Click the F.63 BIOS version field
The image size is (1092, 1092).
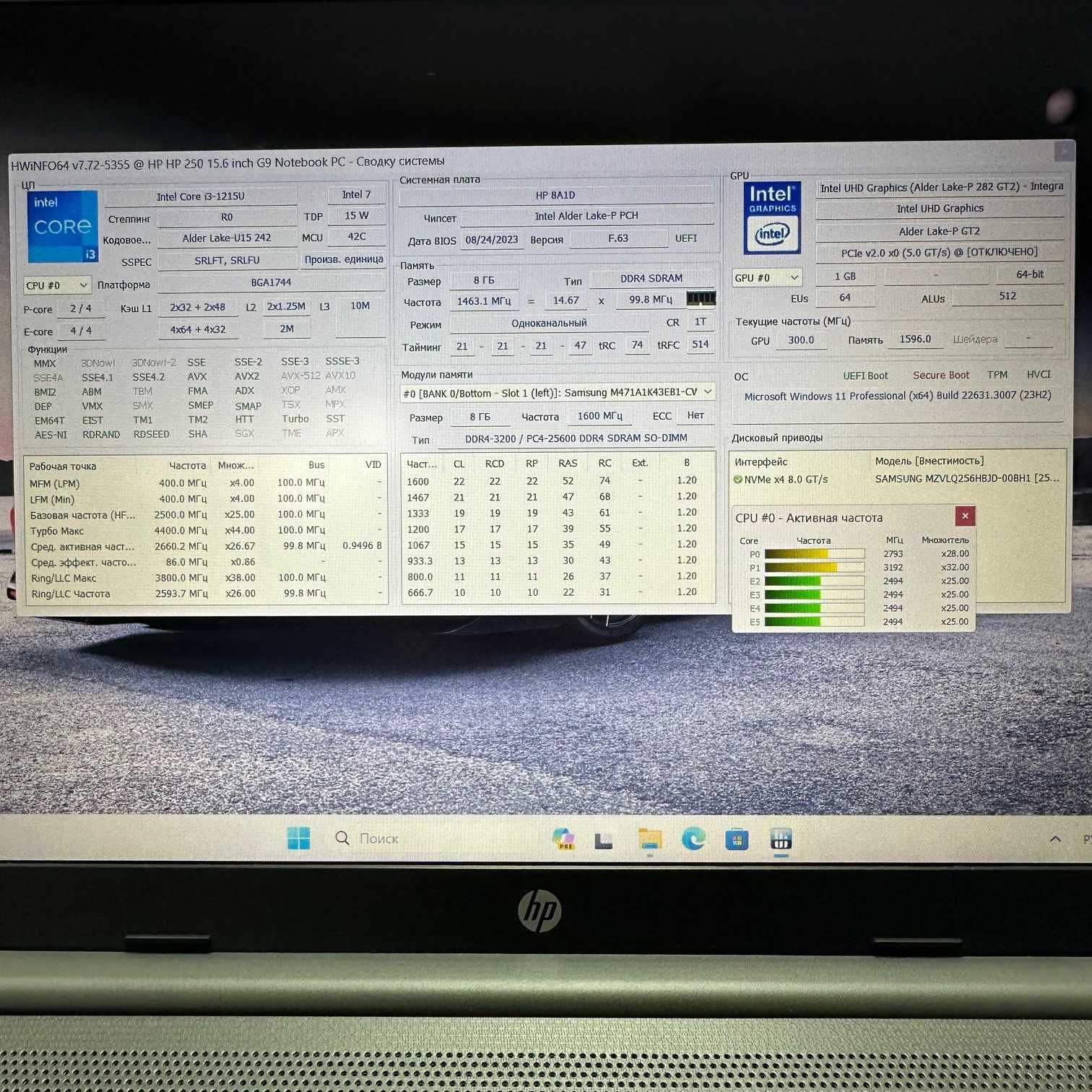tap(618, 238)
